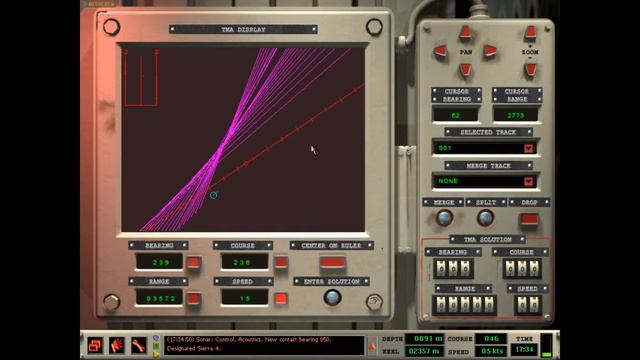This screenshot has height=360, width=640.
Task: Open the Selected Track dropdown arrow
Action: coord(529,148)
